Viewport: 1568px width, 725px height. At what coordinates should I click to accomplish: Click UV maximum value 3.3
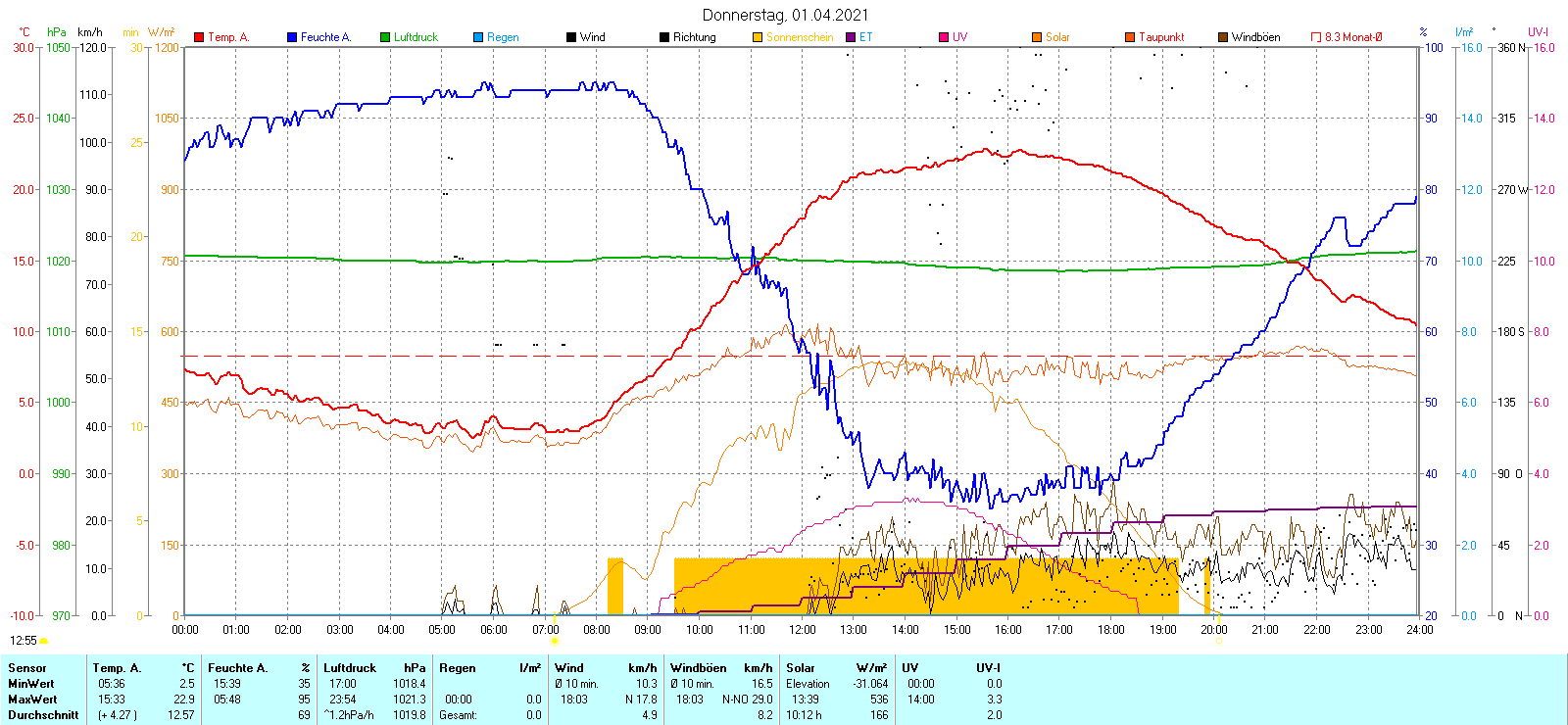point(994,700)
